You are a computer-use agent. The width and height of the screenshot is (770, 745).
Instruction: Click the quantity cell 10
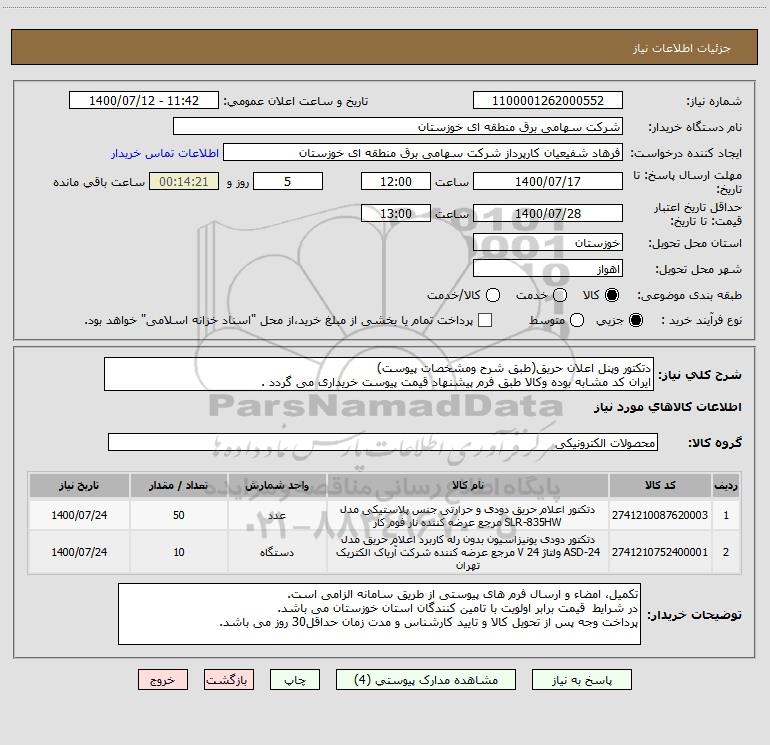(178, 552)
